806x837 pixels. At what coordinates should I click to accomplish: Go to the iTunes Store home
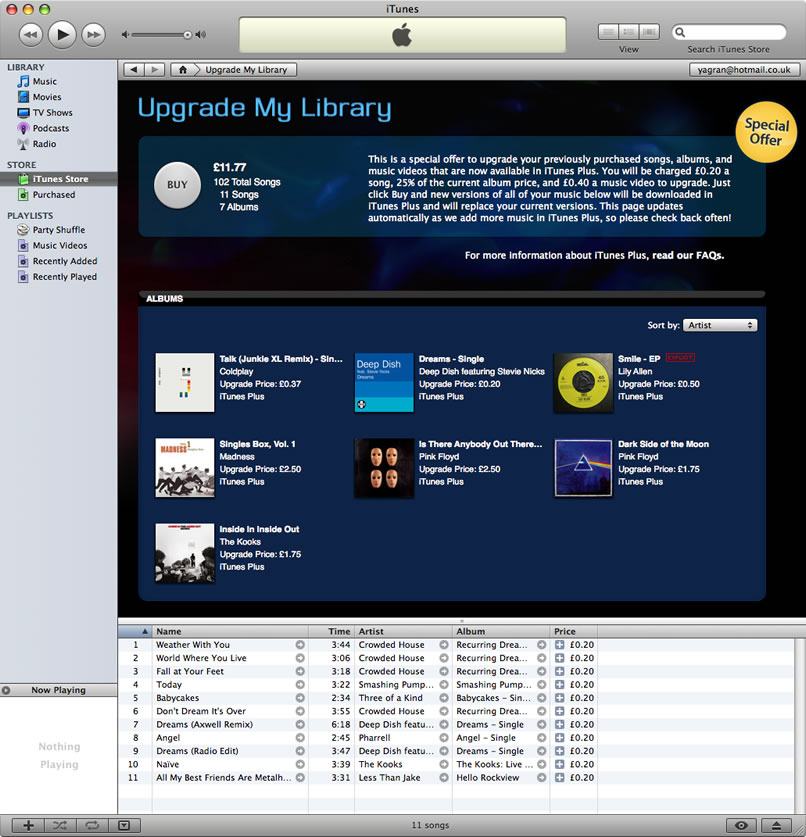pos(183,69)
